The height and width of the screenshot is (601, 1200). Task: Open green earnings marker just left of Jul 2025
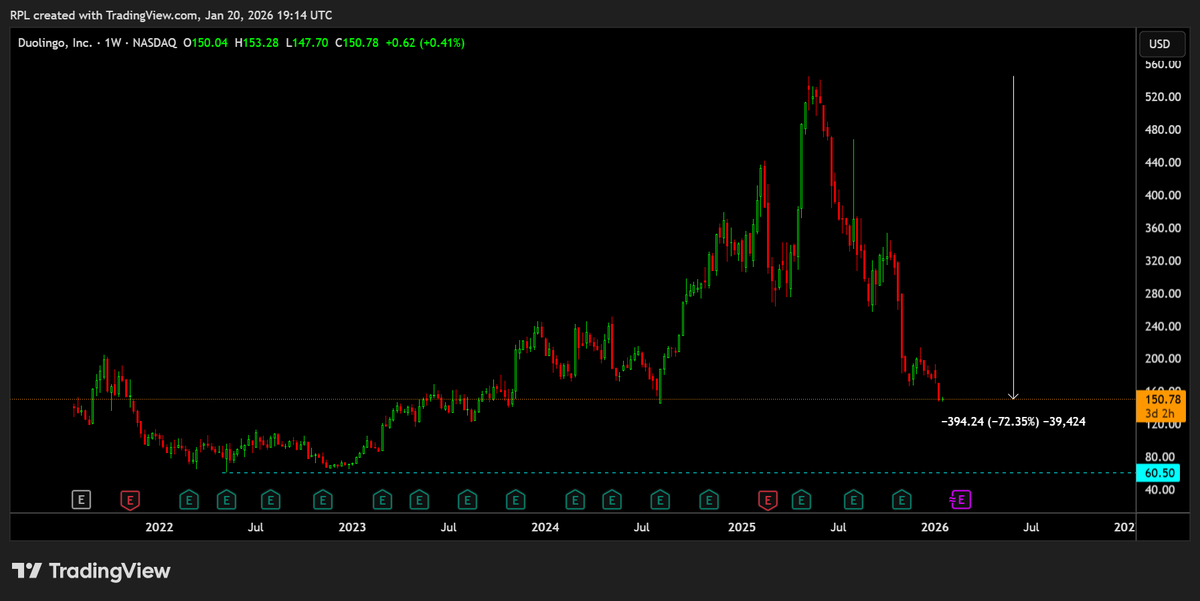pos(801,498)
